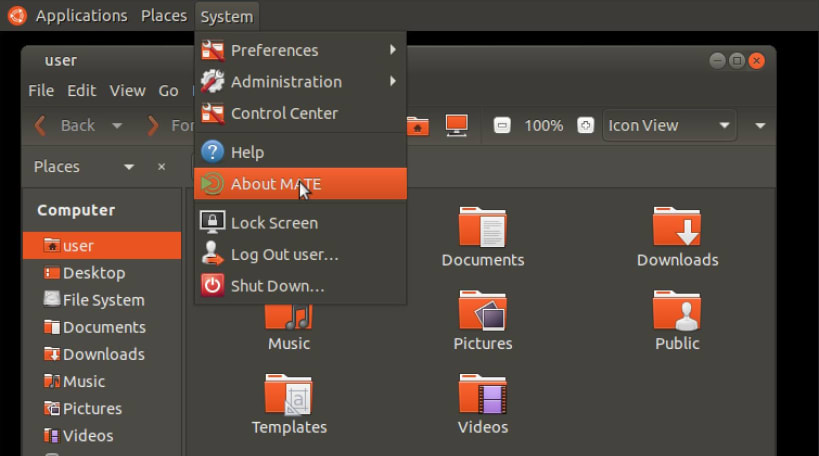Open the View menu in file manager
This screenshot has height=456, width=819.
tap(127, 90)
